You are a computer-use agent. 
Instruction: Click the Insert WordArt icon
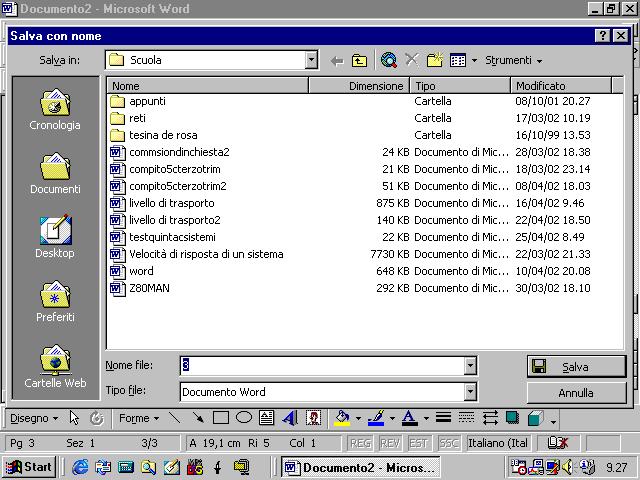[290, 418]
